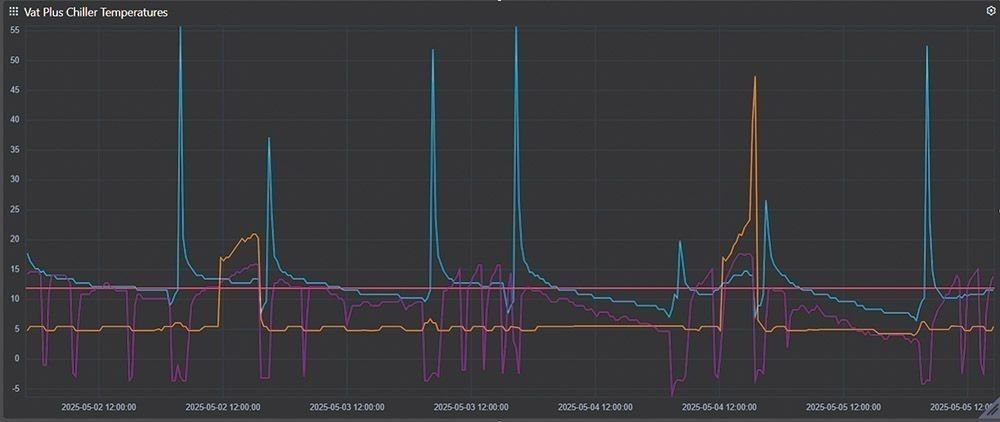Click the resize handle in bottom-right corner
The width and height of the screenshot is (1000, 422).
(x=993, y=414)
